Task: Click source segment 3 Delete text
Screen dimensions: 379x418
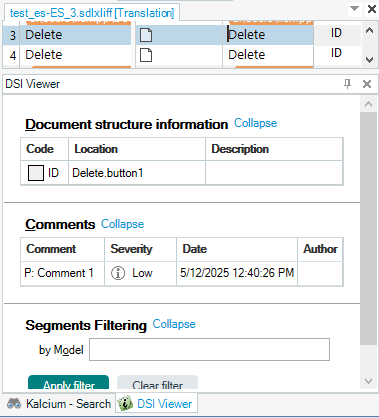Action: 44,35
